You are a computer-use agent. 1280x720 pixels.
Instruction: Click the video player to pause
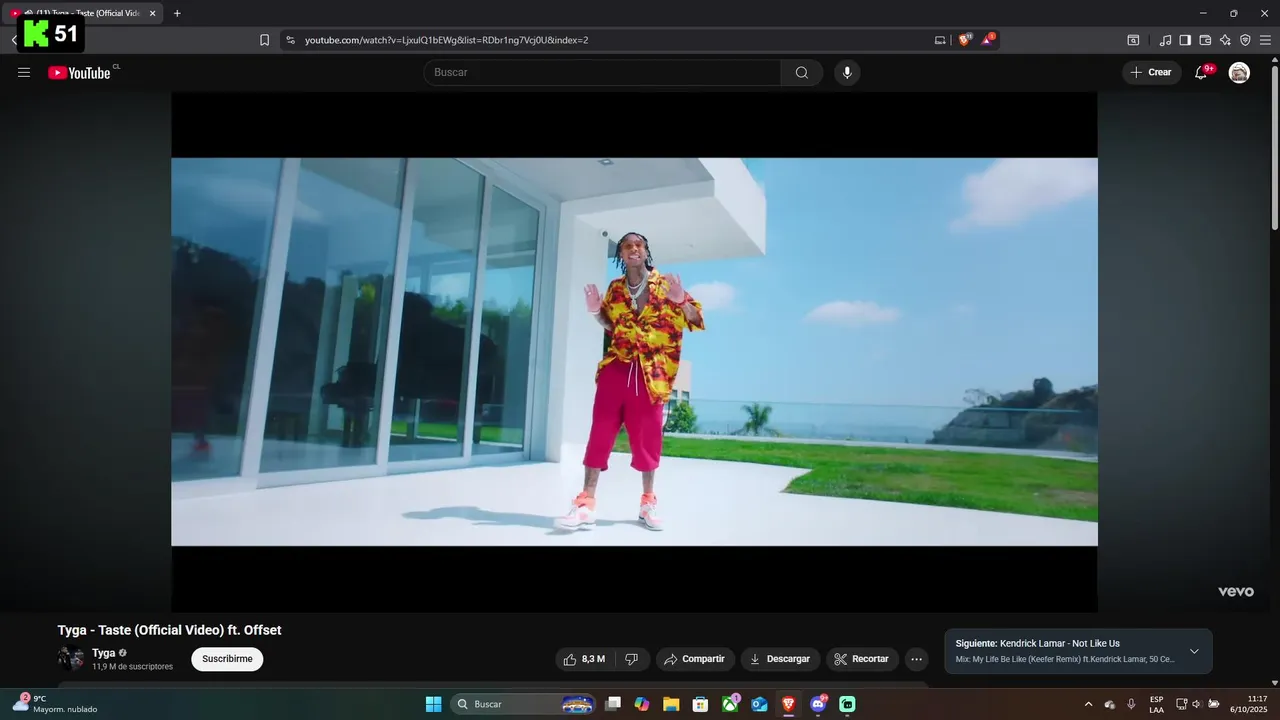[x=634, y=352]
